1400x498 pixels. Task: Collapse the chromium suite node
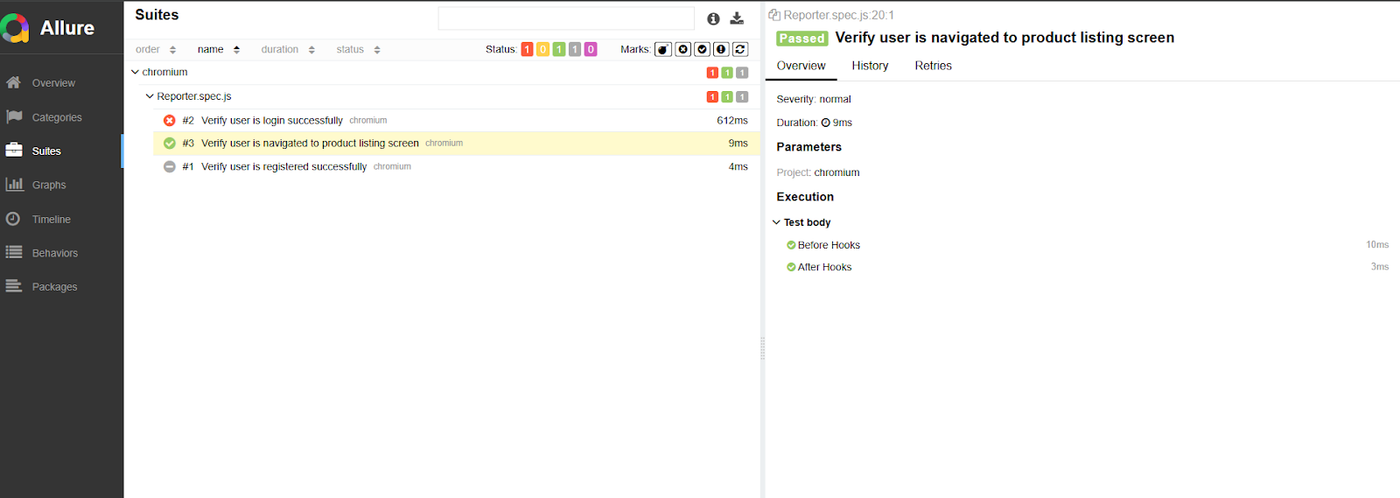pyautogui.click(x=135, y=72)
